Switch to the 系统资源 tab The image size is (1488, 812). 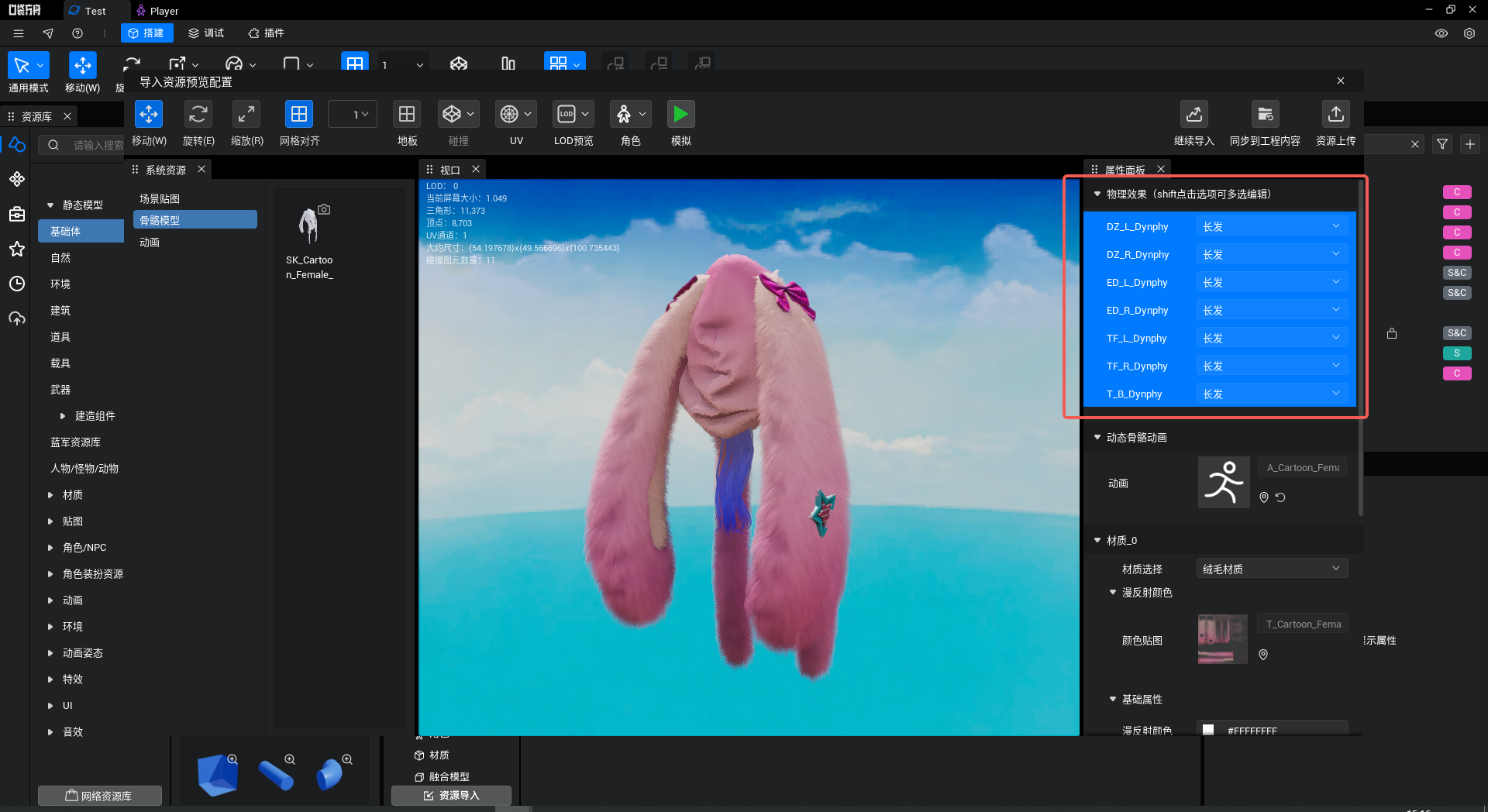coord(165,170)
